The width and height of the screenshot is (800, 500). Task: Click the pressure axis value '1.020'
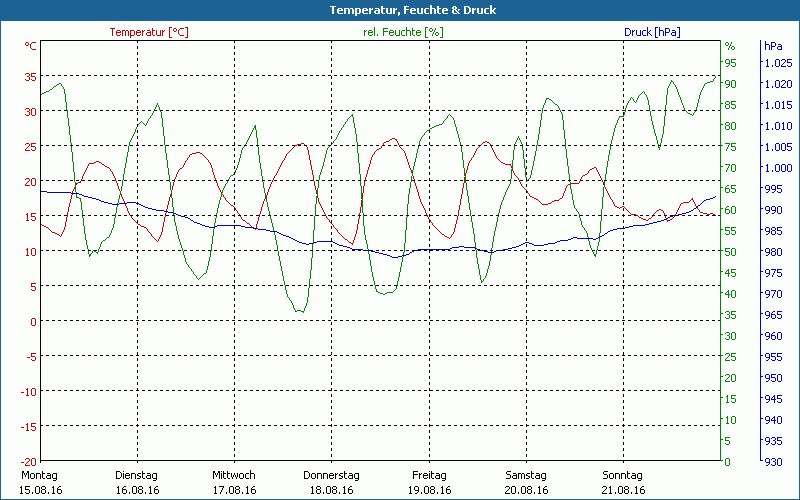pos(778,84)
